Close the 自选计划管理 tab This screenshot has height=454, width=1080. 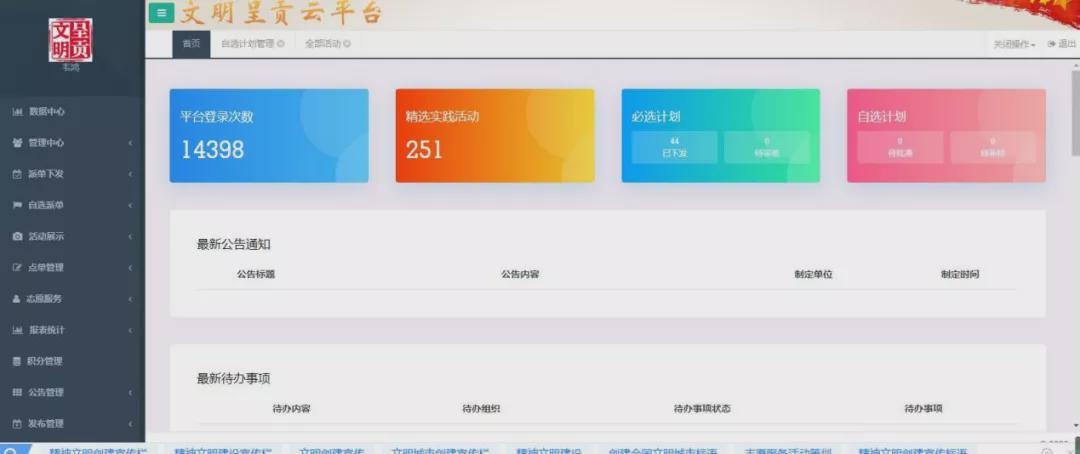click(x=281, y=44)
